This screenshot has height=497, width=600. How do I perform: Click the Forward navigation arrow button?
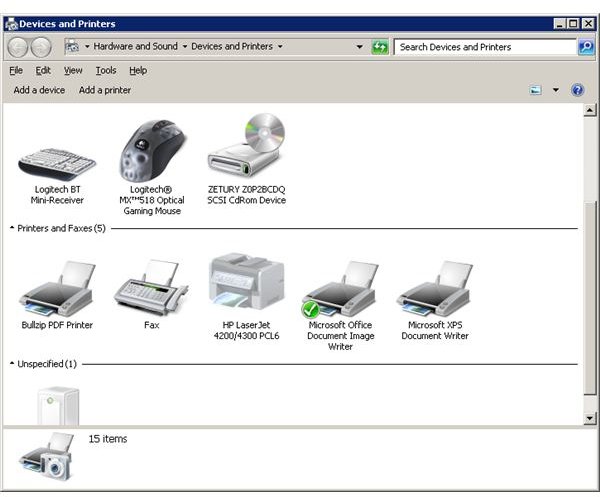(x=41, y=47)
